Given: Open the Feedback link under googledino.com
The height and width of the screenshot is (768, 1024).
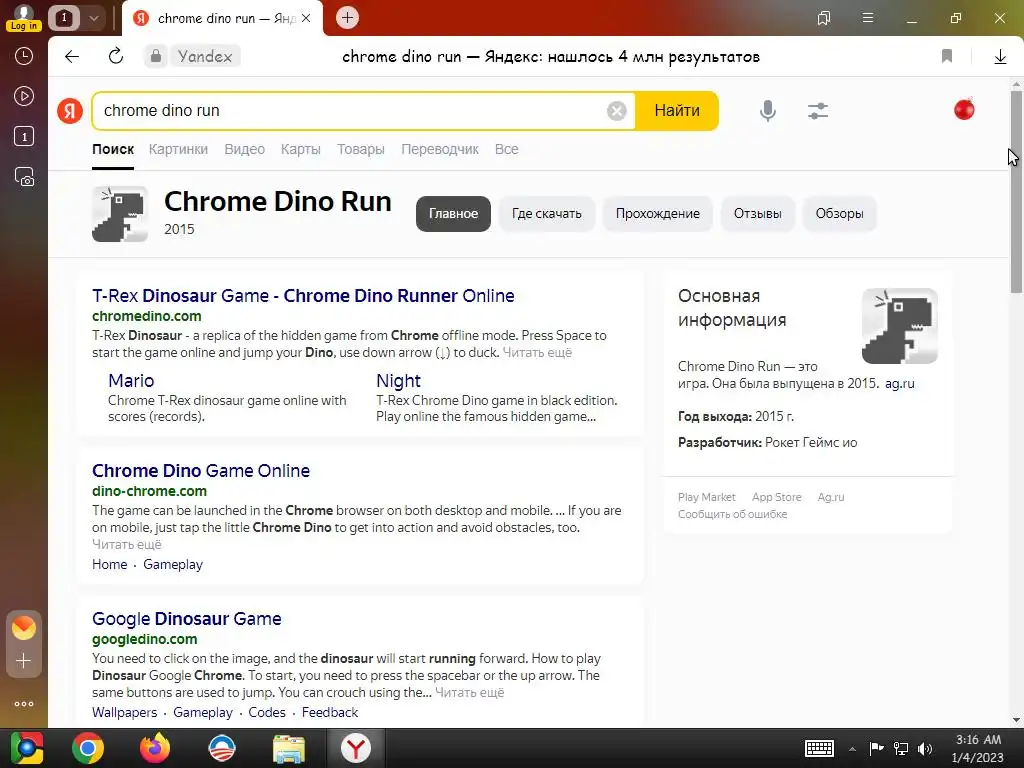Looking at the screenshot, I should (x=330, y=712).
